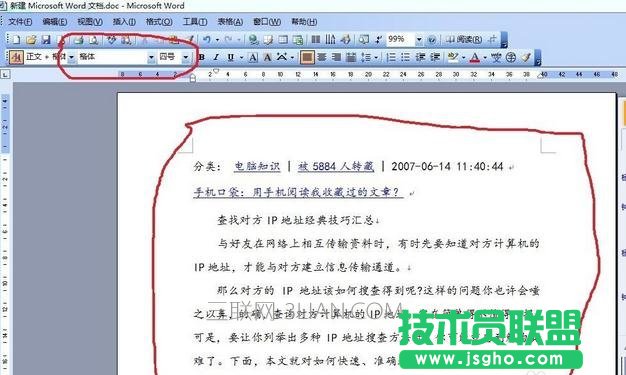
Task: Expand the Undo history dropdown arrow
Action: point(217,40)
